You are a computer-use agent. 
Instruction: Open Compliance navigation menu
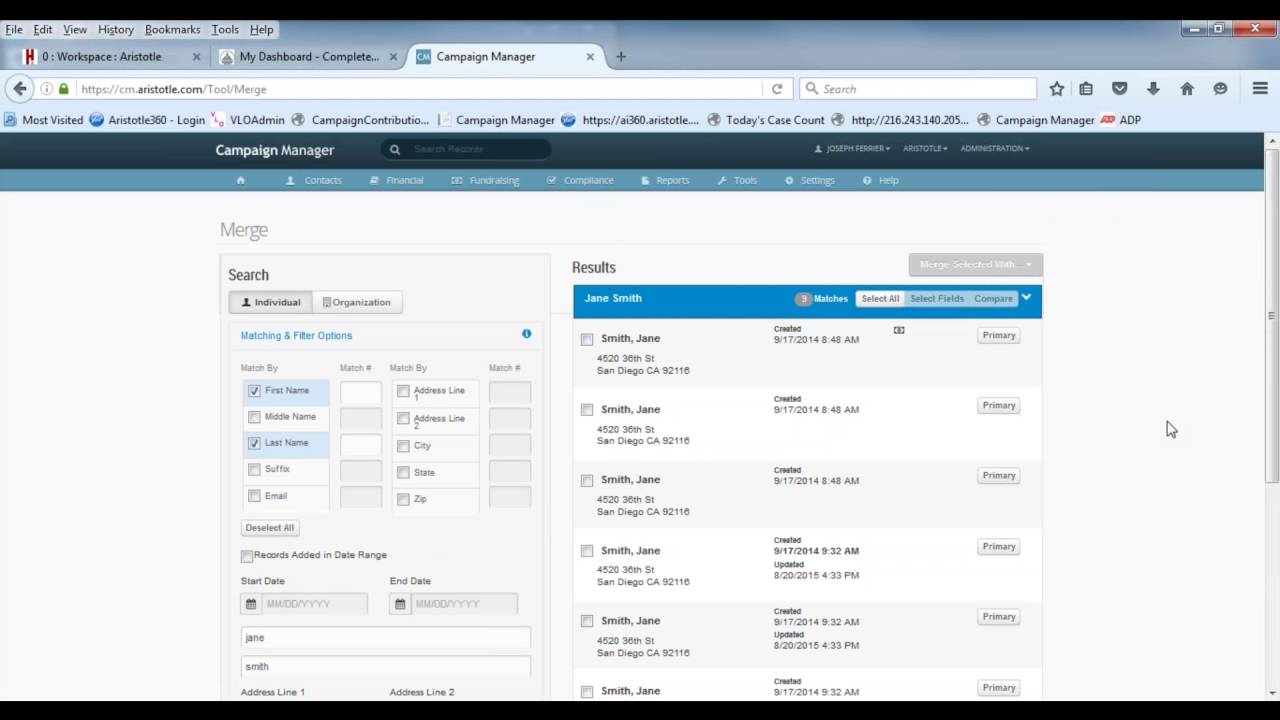580,180
